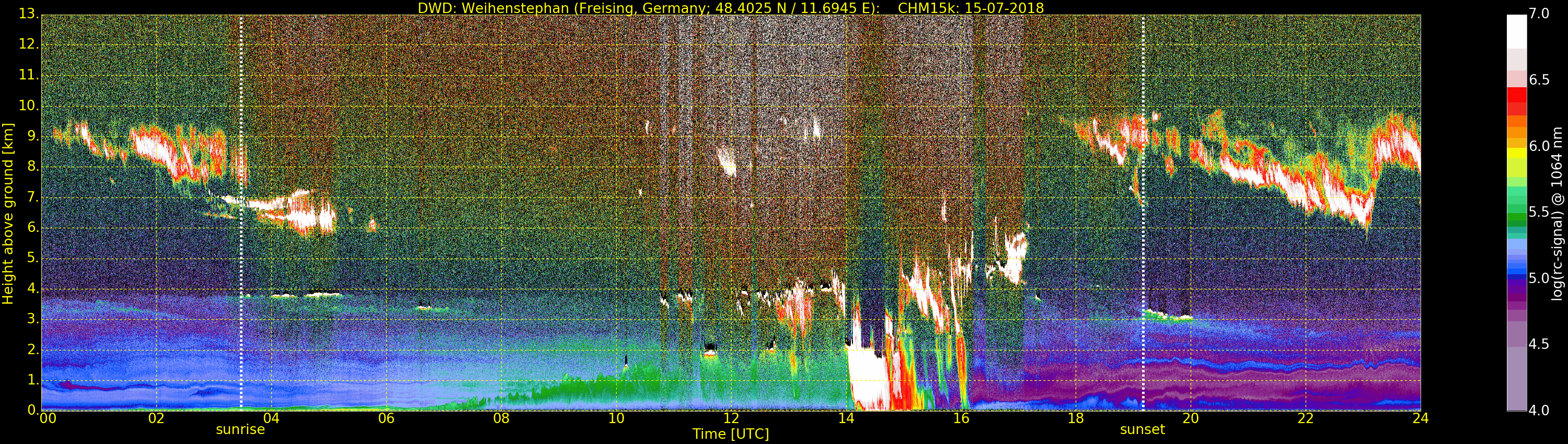The width and height of the screenshot is (1568, 444).
Task: Click the colorbar tick label '6.0'
Action: 1539,147
